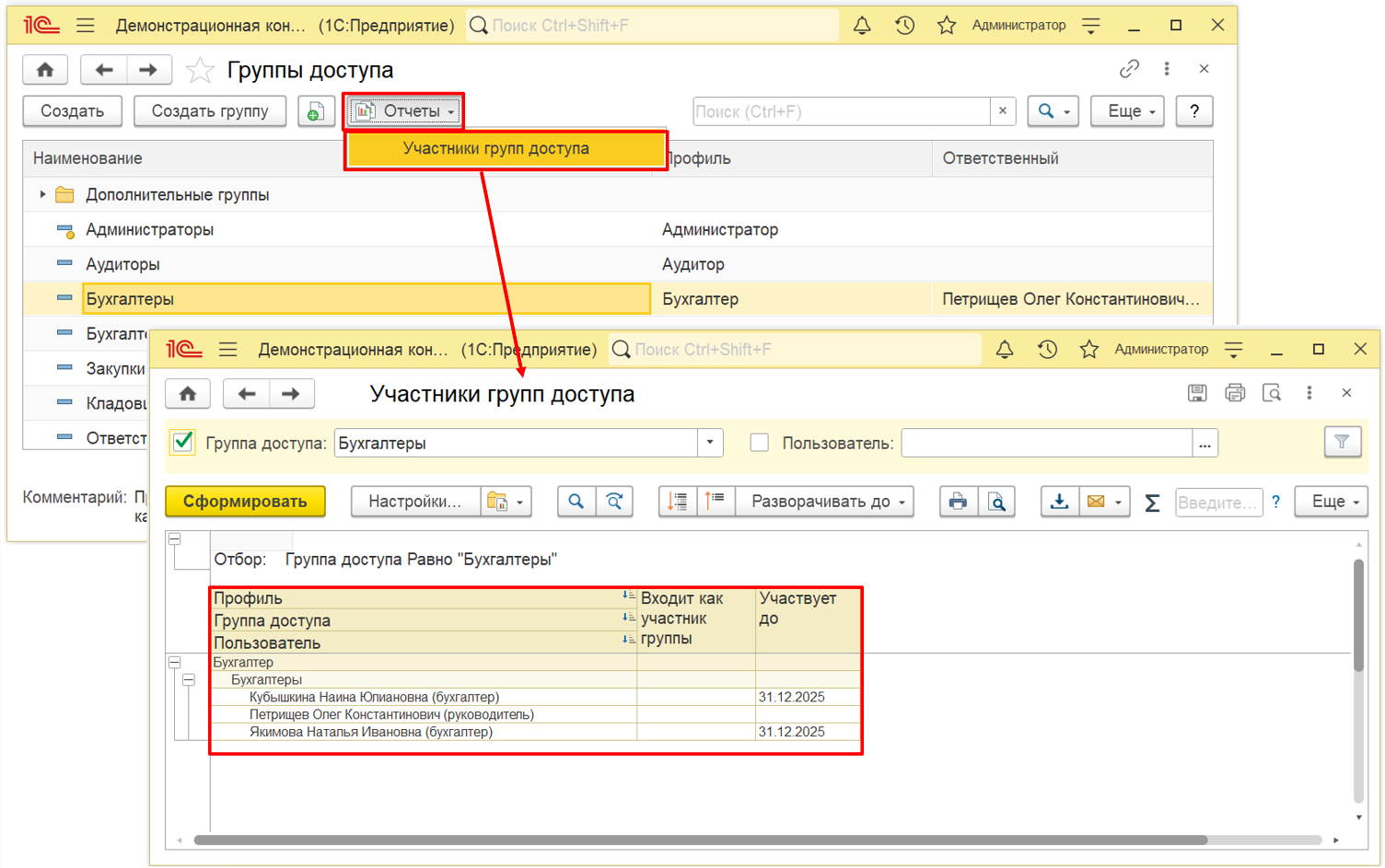Create new item by copying icon

pos(315,111)
